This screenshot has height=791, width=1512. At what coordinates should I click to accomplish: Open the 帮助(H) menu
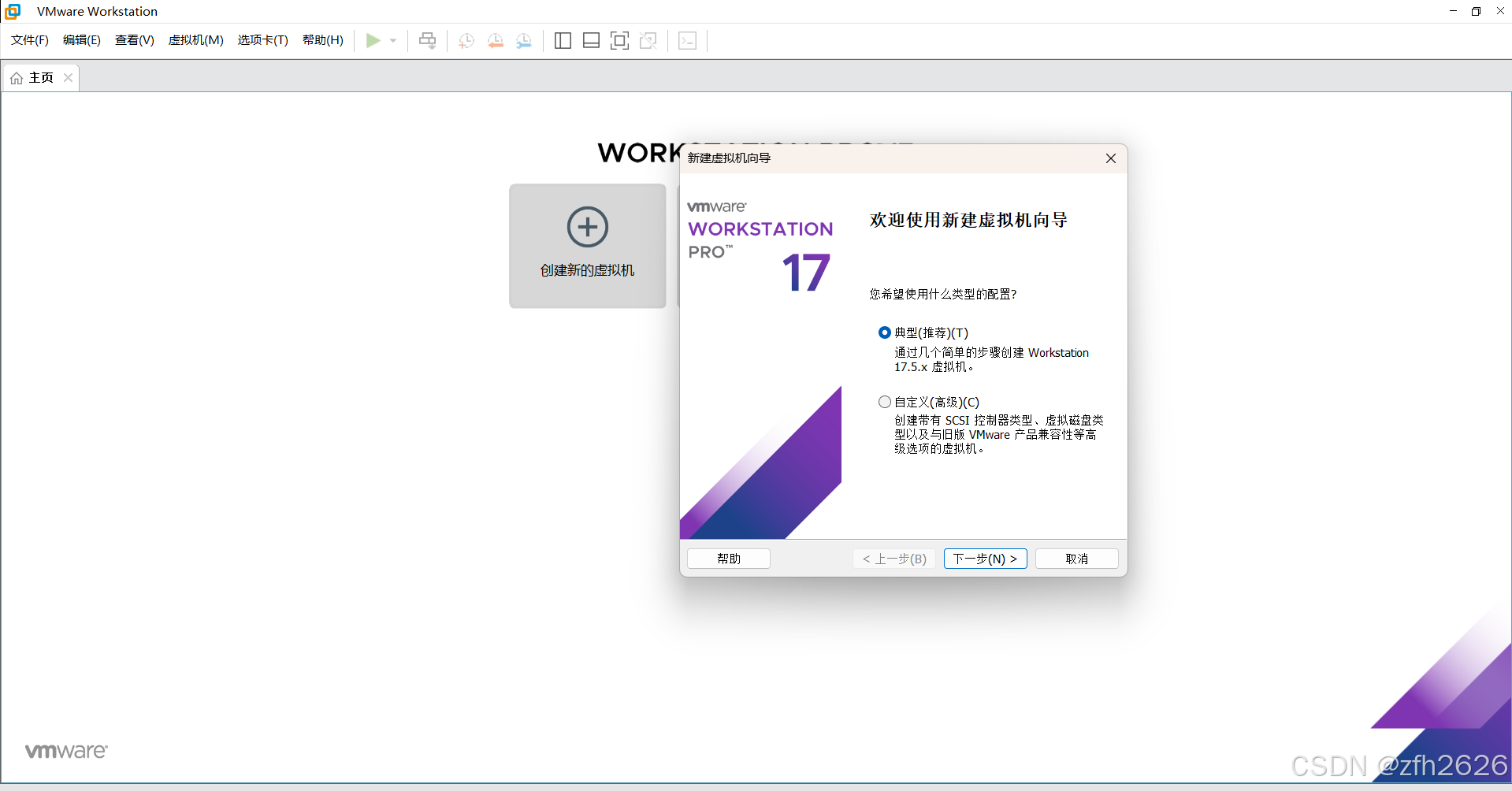323,40
